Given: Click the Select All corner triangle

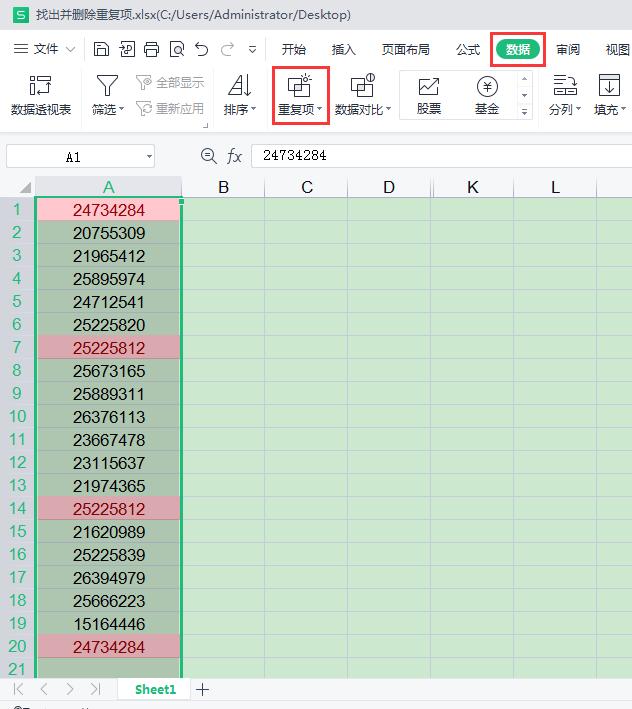Looking at the screenshot, I should [x=25, y=187].
